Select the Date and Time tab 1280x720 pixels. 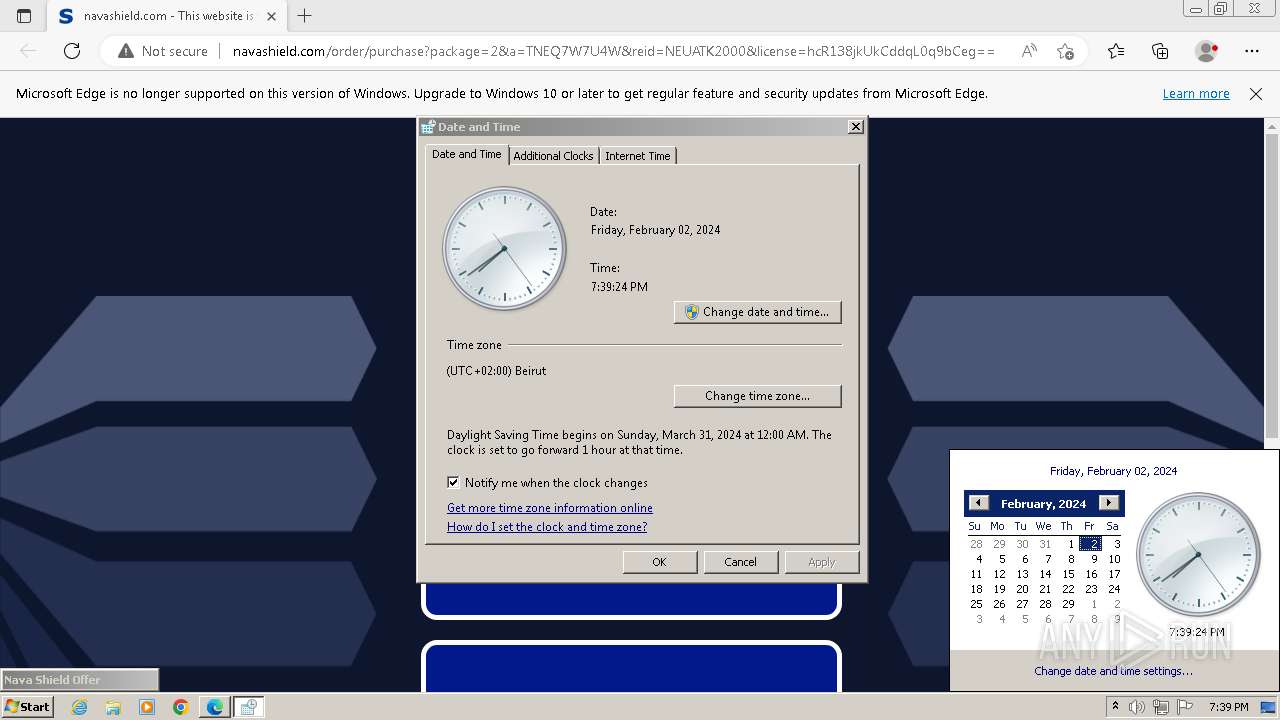tap(467, 154)
